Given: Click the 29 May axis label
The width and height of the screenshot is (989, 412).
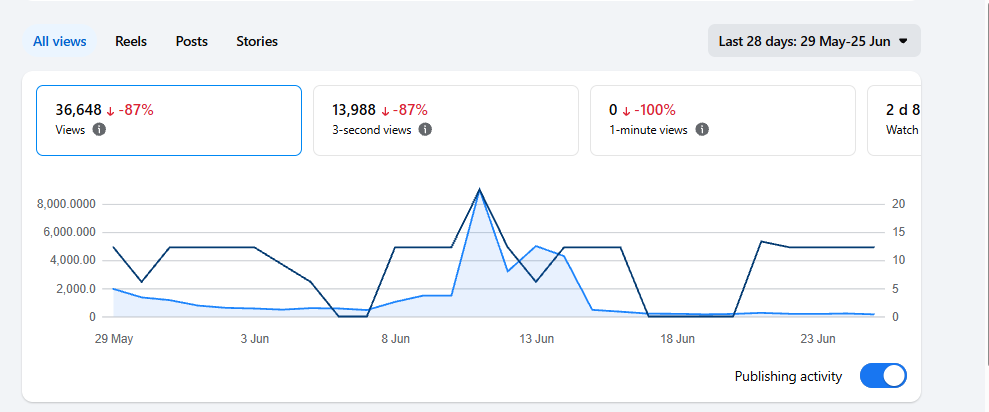Looking at the screenshot, I should click(x=114, y=339).
